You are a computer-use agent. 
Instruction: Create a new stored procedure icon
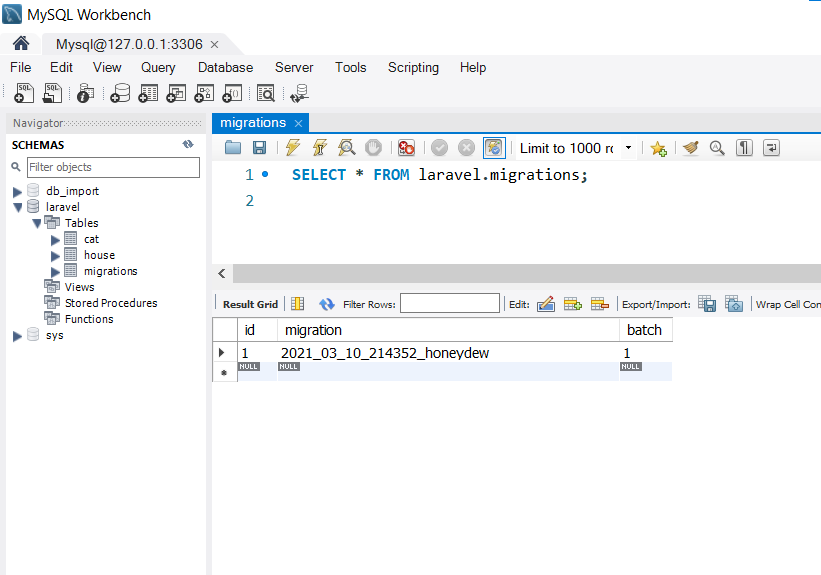point(204,93)
